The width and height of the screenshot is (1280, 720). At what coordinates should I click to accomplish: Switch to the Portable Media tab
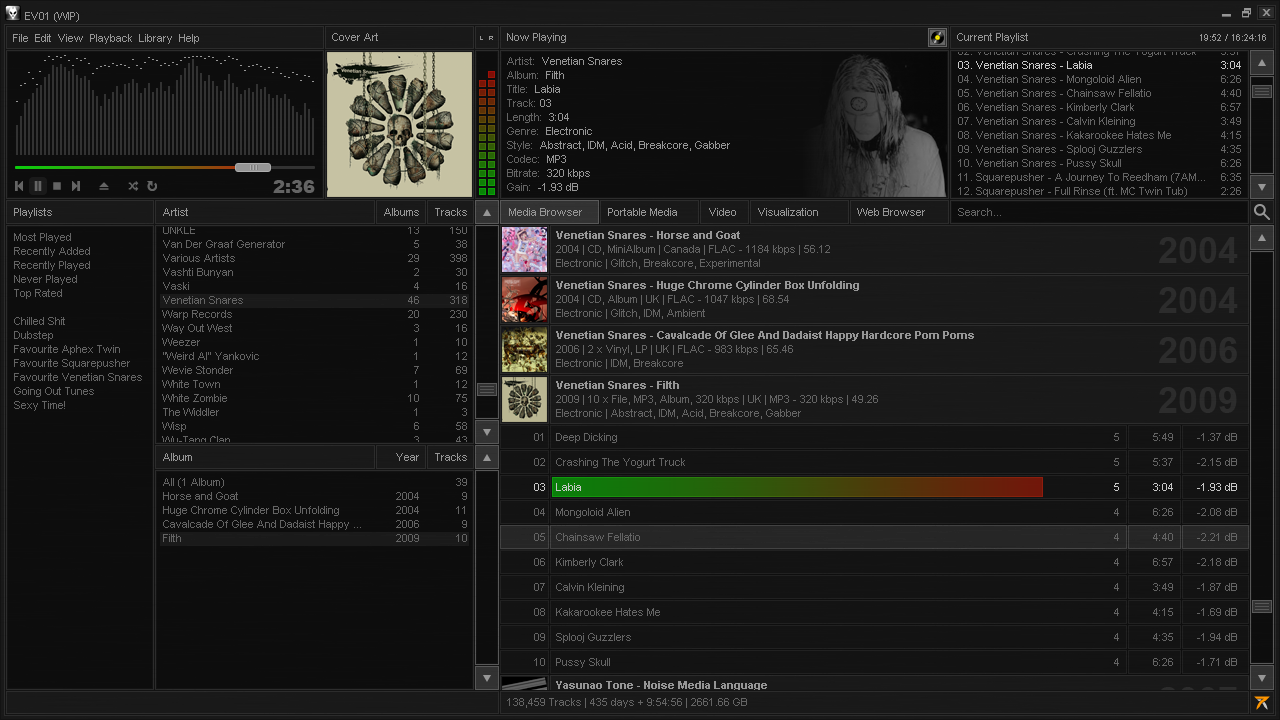(649, 212)
